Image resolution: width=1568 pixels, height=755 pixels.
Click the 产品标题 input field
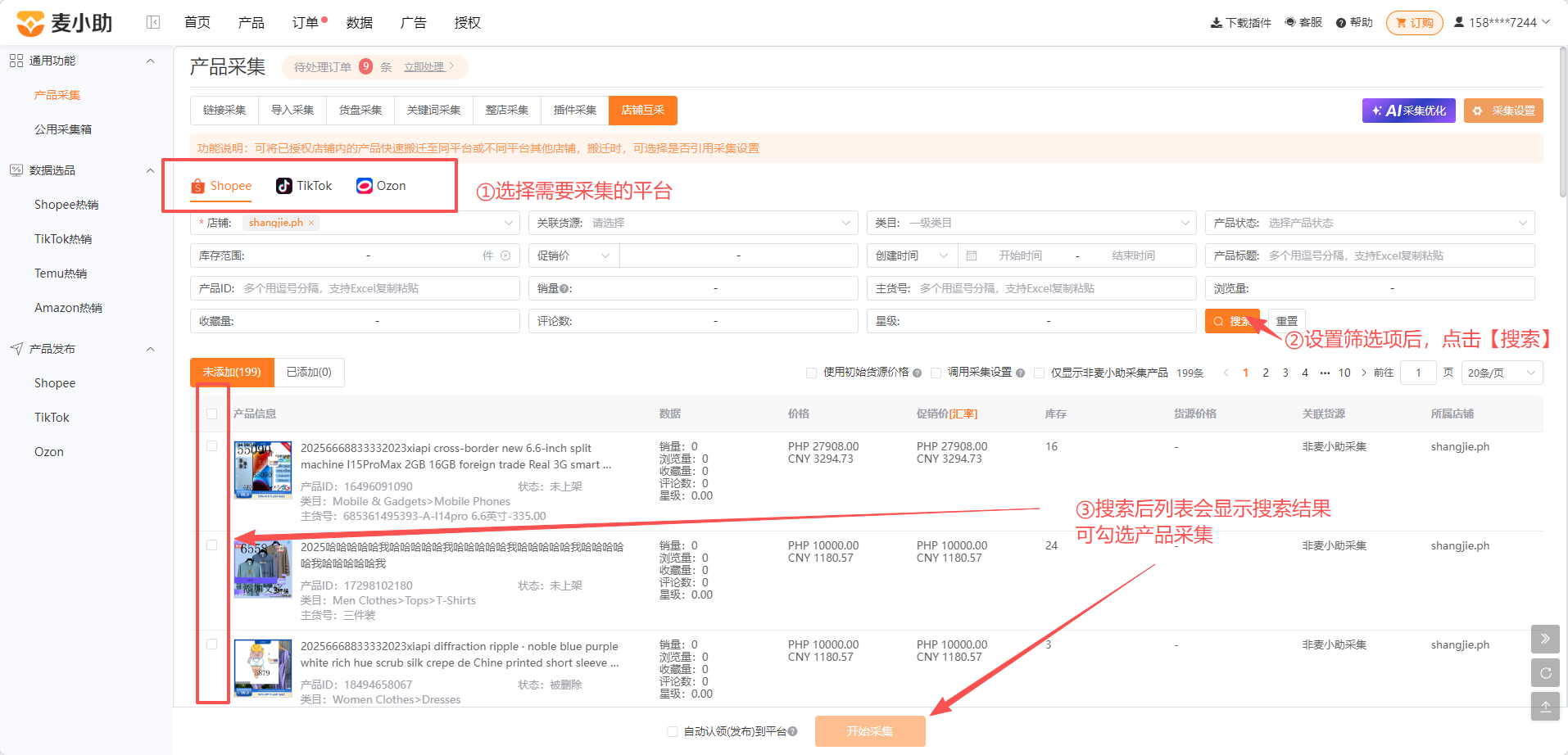(x=1370, y=255)
